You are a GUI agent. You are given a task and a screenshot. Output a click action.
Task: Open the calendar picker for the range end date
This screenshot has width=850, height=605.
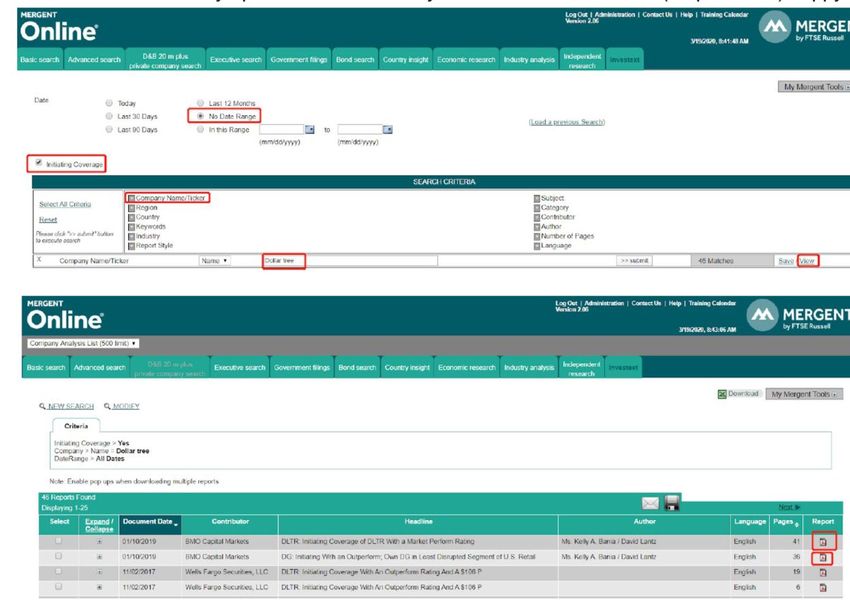tap(388, 130)
